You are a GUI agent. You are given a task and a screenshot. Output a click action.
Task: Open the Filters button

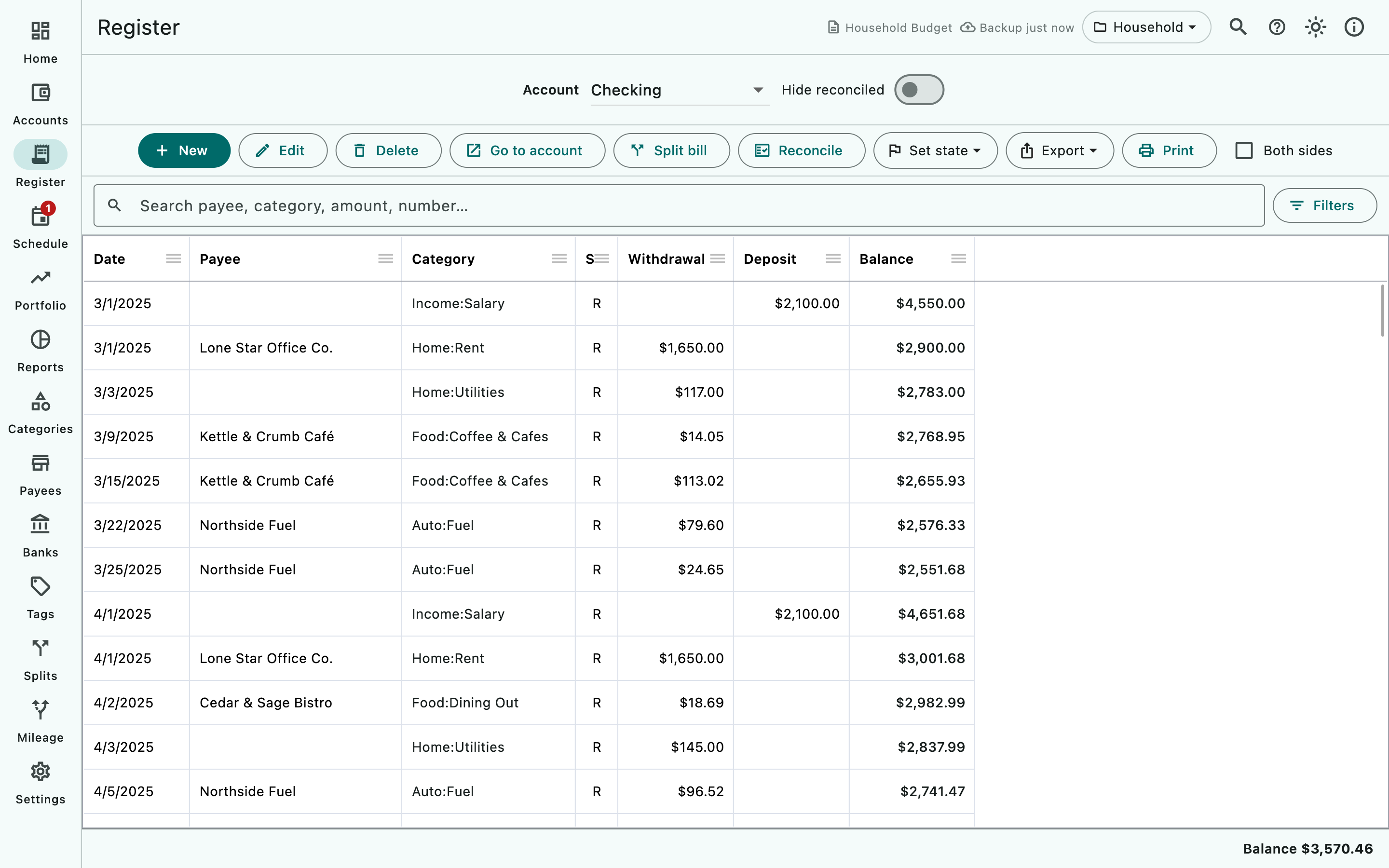[x=1324, y=205]
